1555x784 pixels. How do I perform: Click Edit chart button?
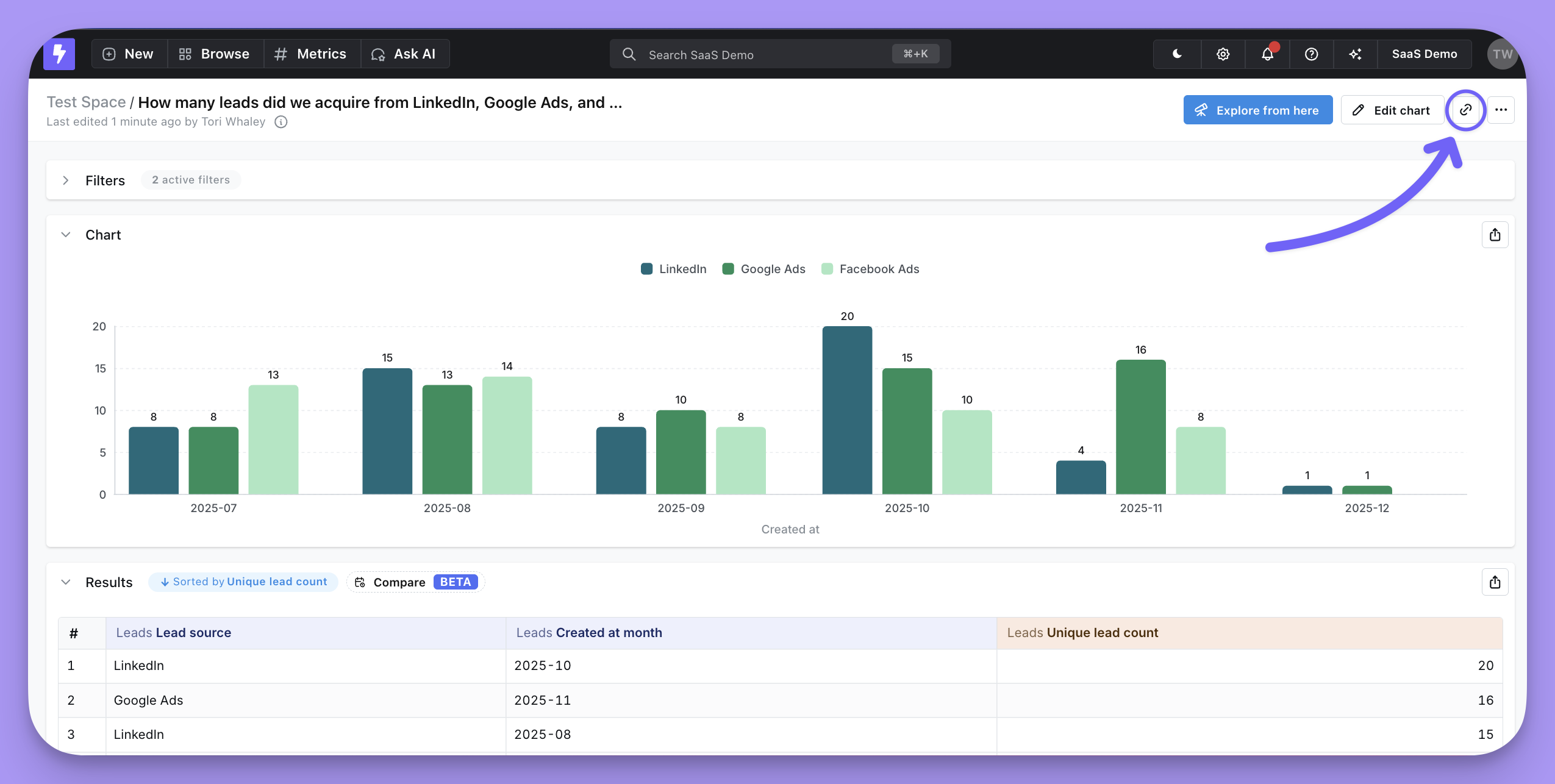(1392, 110)
